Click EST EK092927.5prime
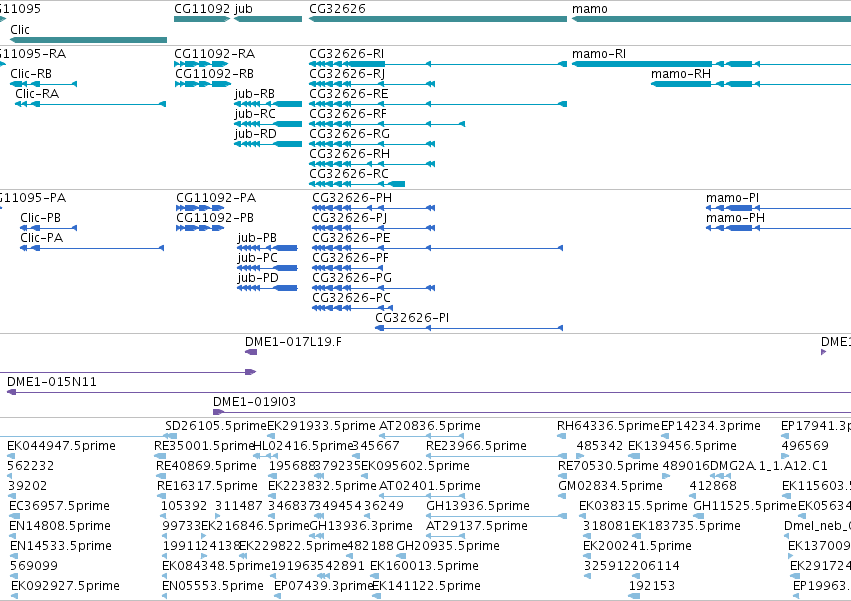The width and height of the screenshot is (851, 601). [15, 596]
